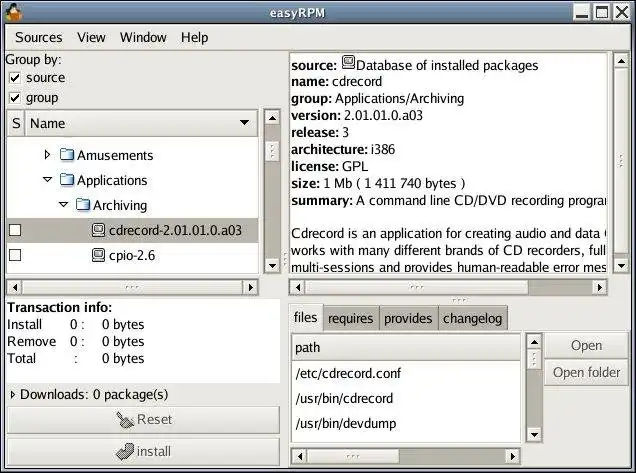Screen dimensions: 636x473
Task: Switch to the files tab
Action: pyautogui.click(x=305, y=317)
